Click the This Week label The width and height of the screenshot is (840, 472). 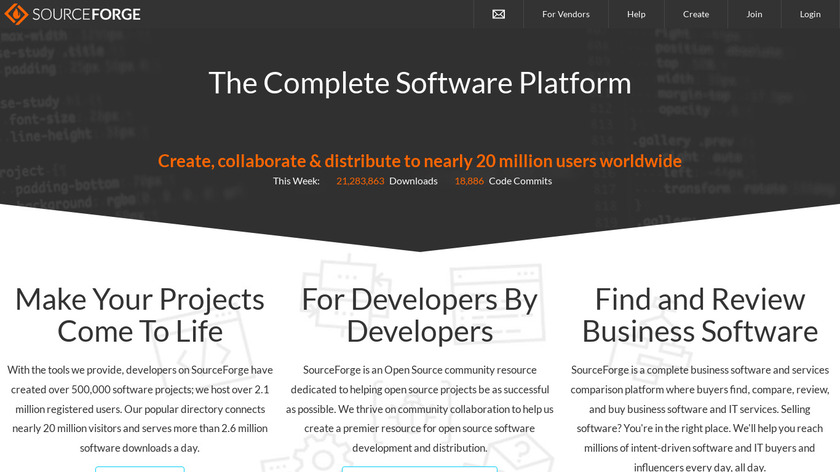[296, 181]
